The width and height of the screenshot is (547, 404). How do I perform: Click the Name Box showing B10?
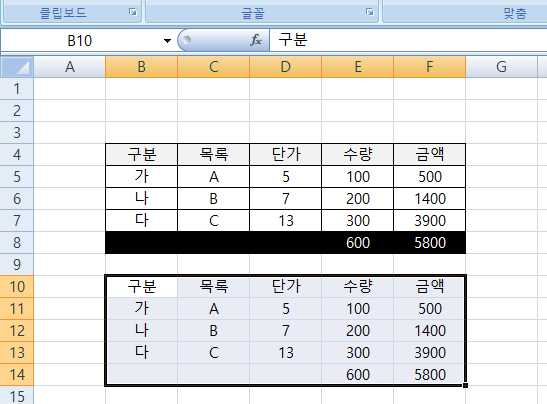[x=80, y=41]
